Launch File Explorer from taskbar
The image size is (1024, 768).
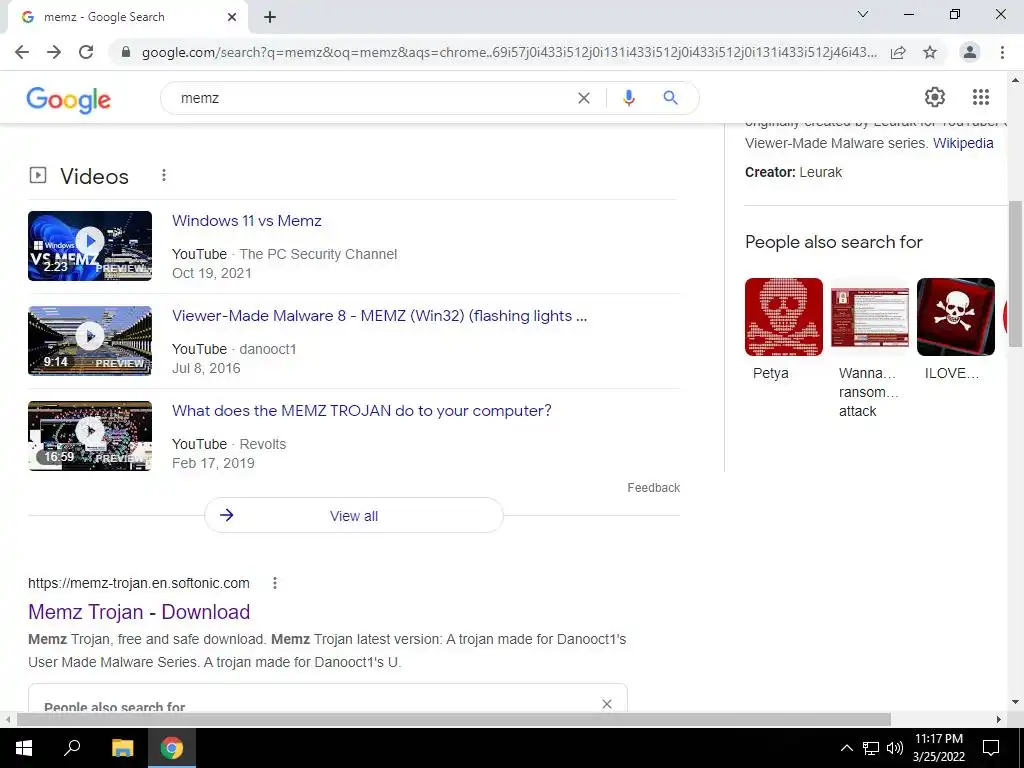click(x=122, y=748)
